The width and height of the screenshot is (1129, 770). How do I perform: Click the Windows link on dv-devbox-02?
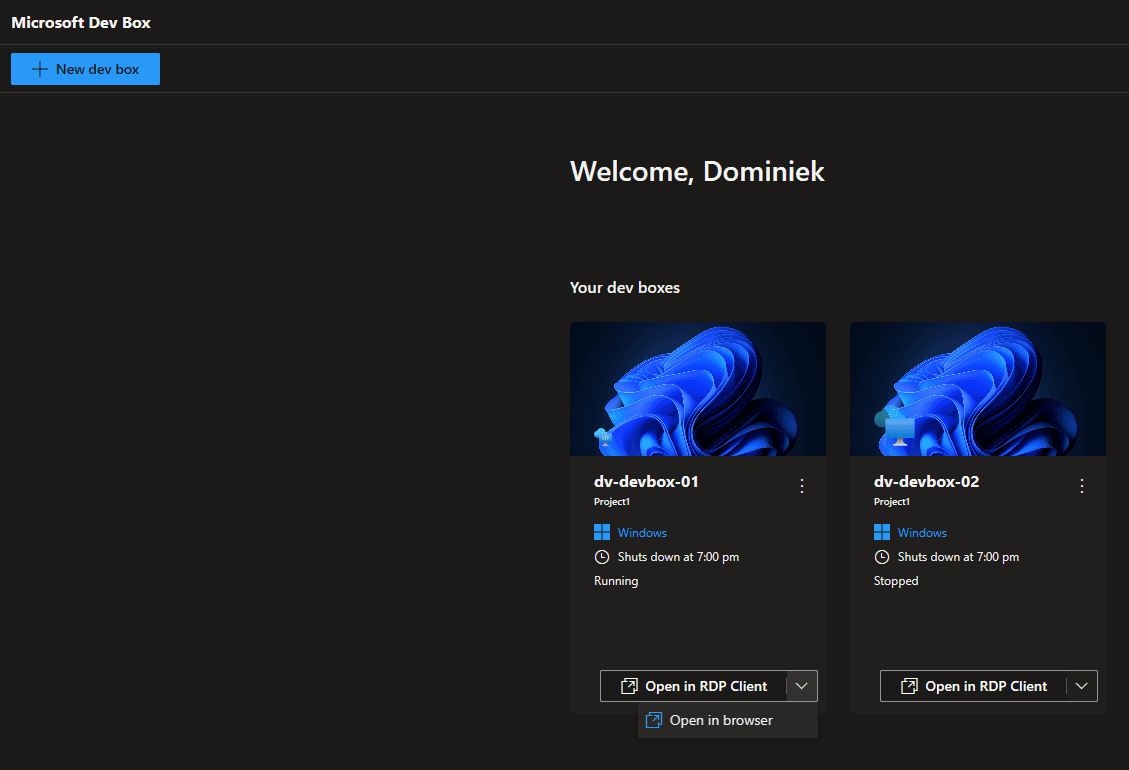pos(922,533)
